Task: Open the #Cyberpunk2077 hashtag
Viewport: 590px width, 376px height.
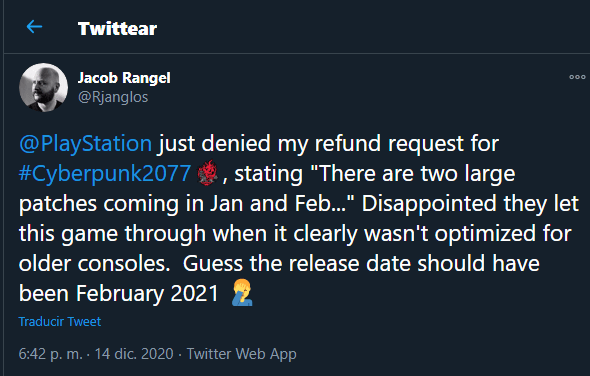Action: pos(105,174)
